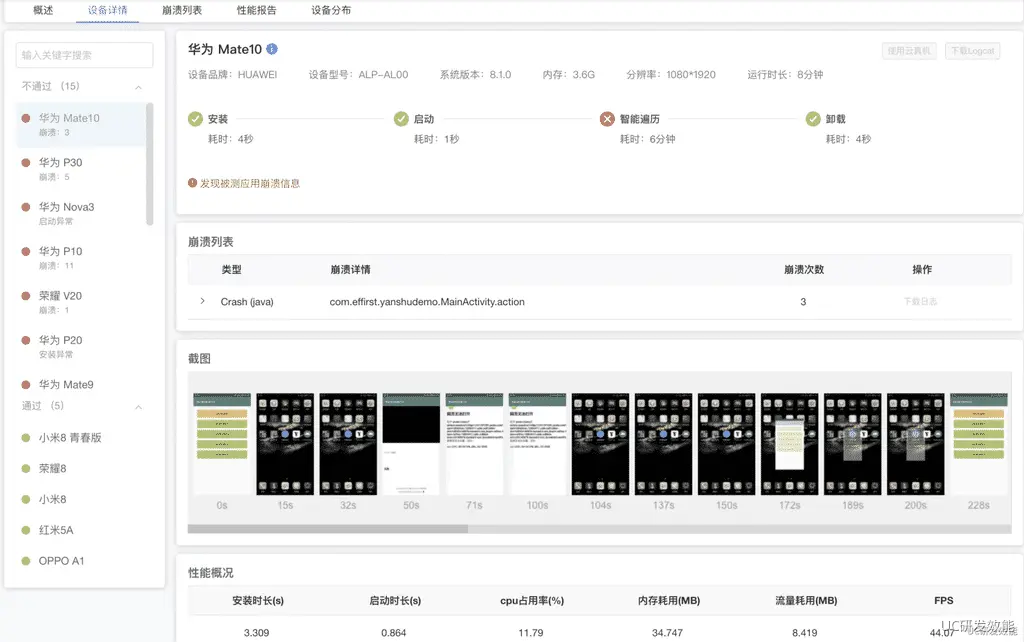The height and width of the screenshot is (642, 1024).
Task: Click the cpu占用率(%) column header
Action: pos(532,600)
